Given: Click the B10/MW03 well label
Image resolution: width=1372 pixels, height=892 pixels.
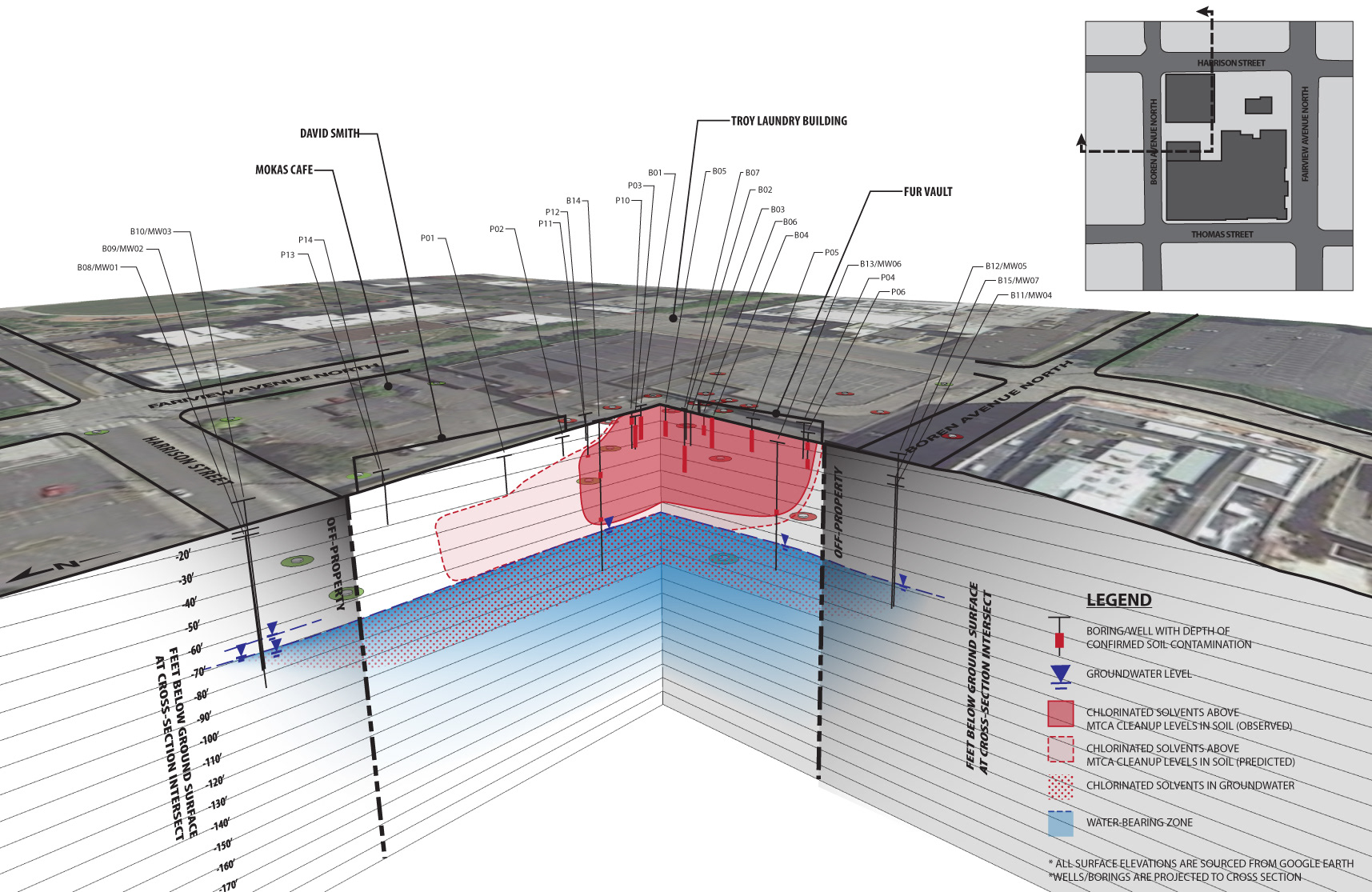Looking at the screenshot, I should 151,232.
